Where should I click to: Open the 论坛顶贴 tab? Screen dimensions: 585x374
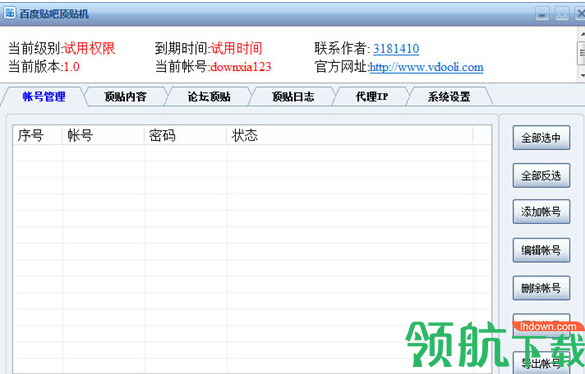[209, 97]
